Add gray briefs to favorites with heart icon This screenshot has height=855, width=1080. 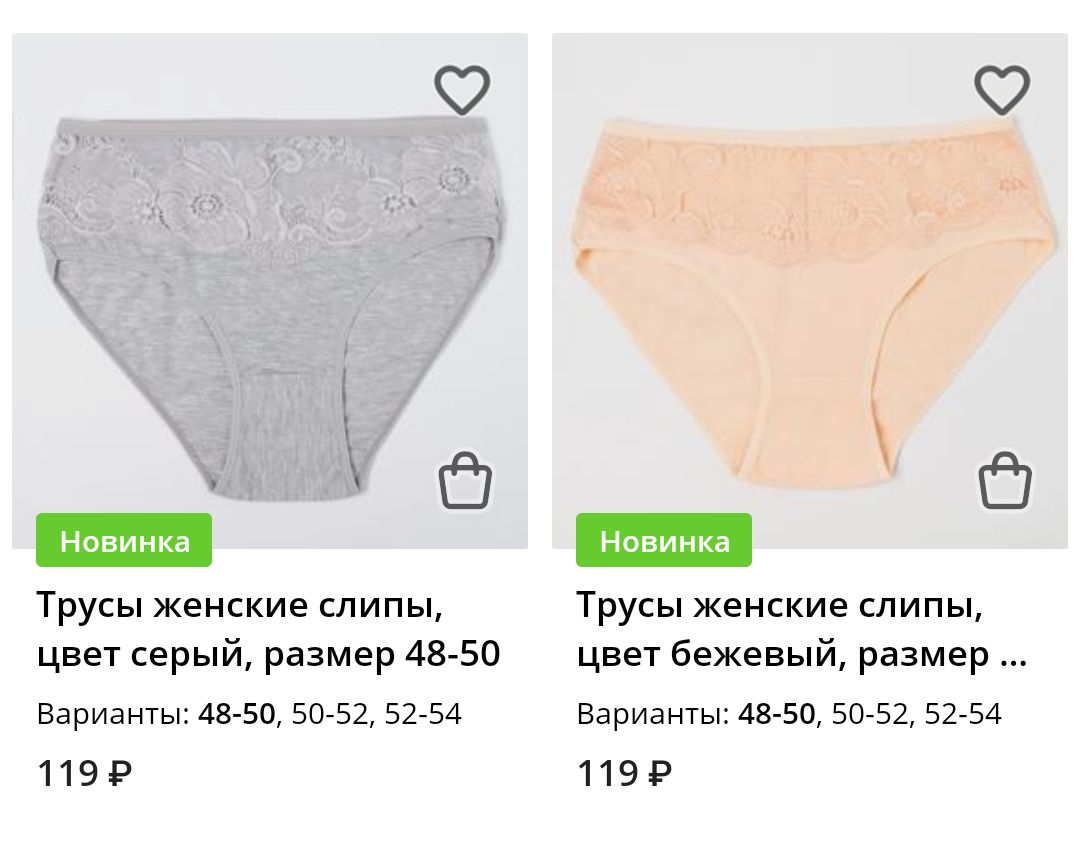tap(461, 90)
